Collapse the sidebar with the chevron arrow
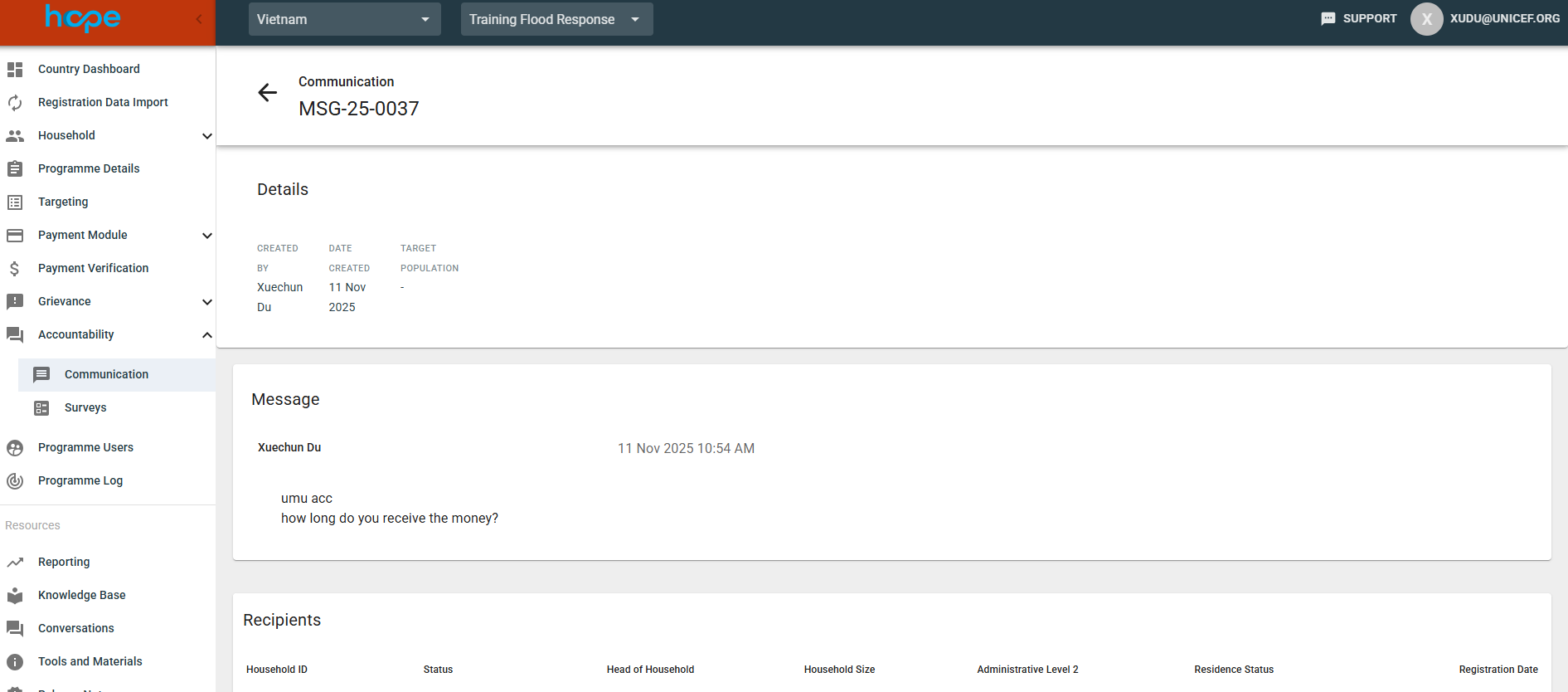The width and height of the screenshot is (1568, 692). click(199, 19)
